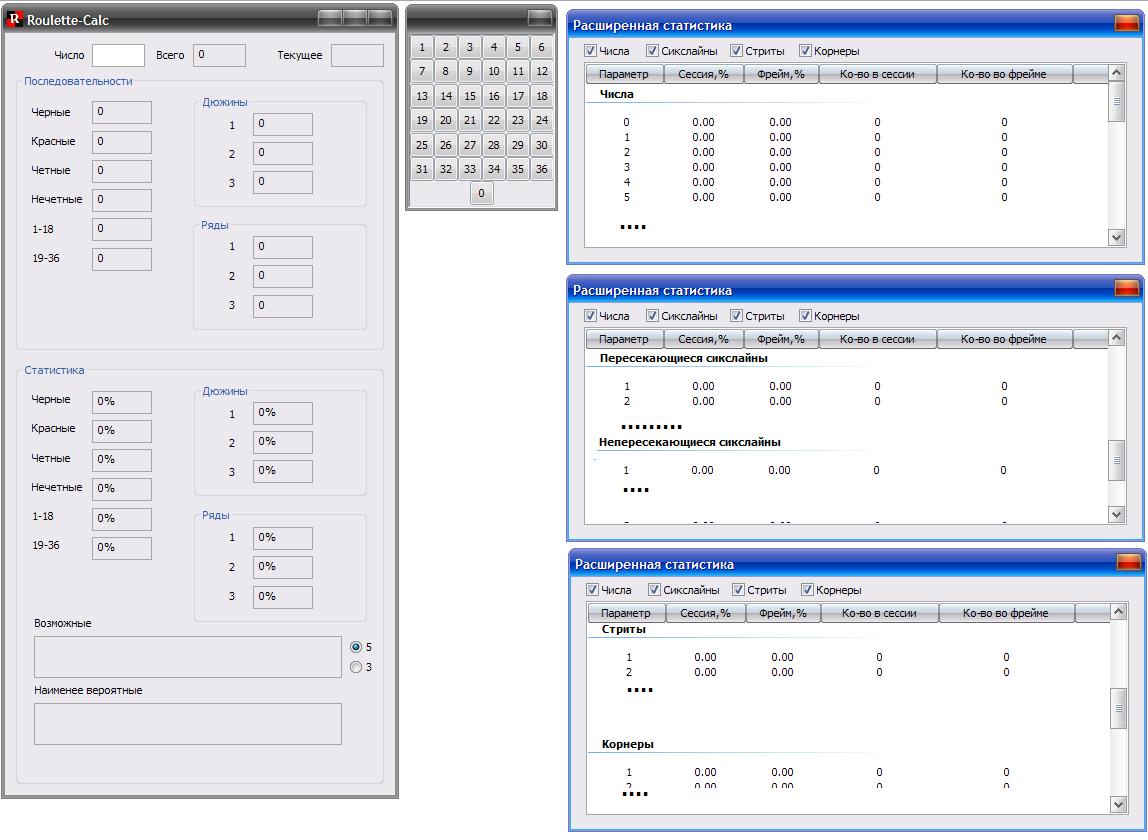Sort by Фрейм,% in the top statistics table

click(x=781, y=74)
